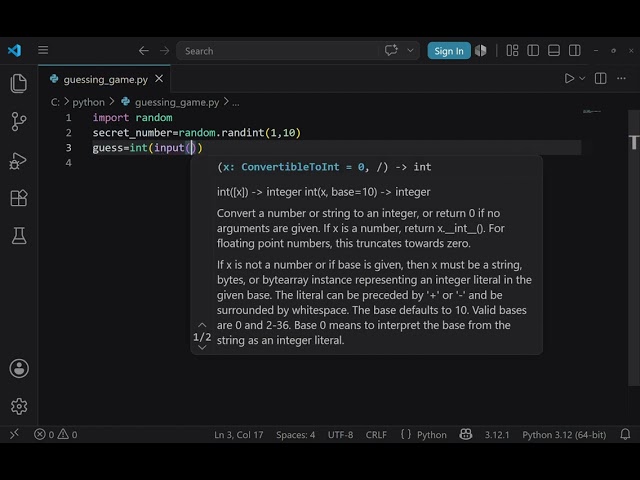
Task: Open the Customize Layout icon
Action: pyautogui.click(x=512, y=51)
